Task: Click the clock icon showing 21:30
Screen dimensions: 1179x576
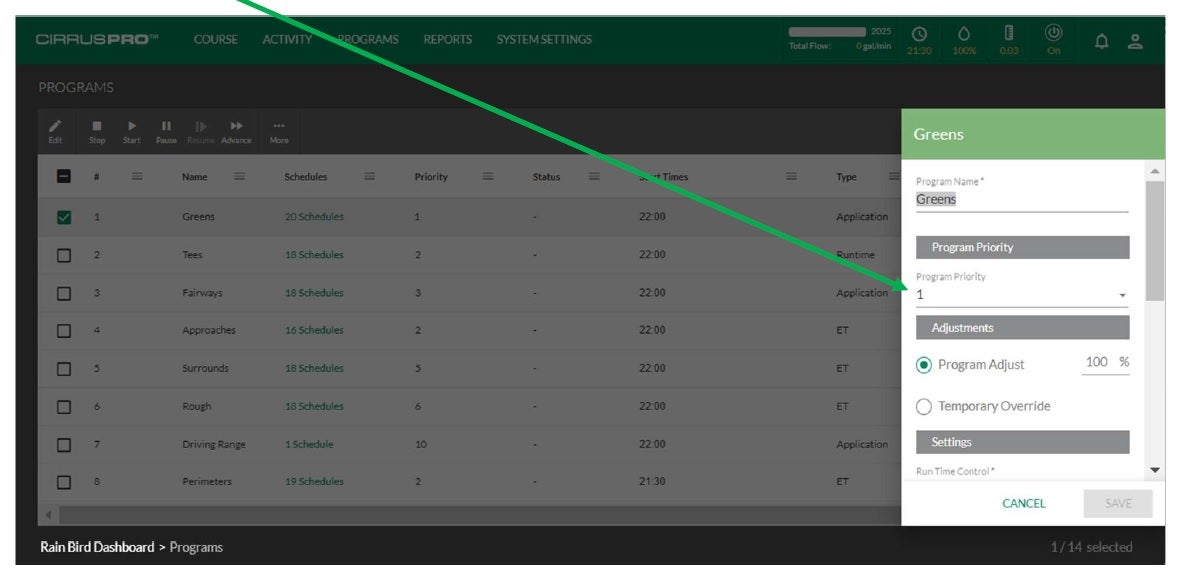Action: tap(919, 34)
